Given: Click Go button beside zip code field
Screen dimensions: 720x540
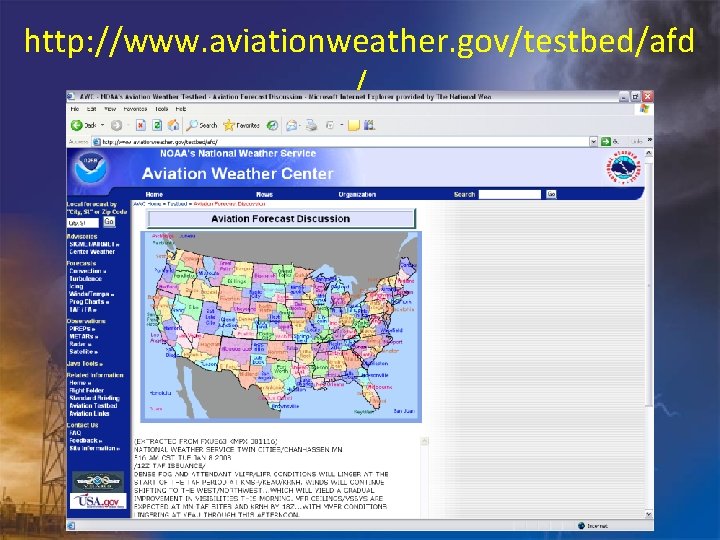Looking at the screenshot, I should (109, 222).
